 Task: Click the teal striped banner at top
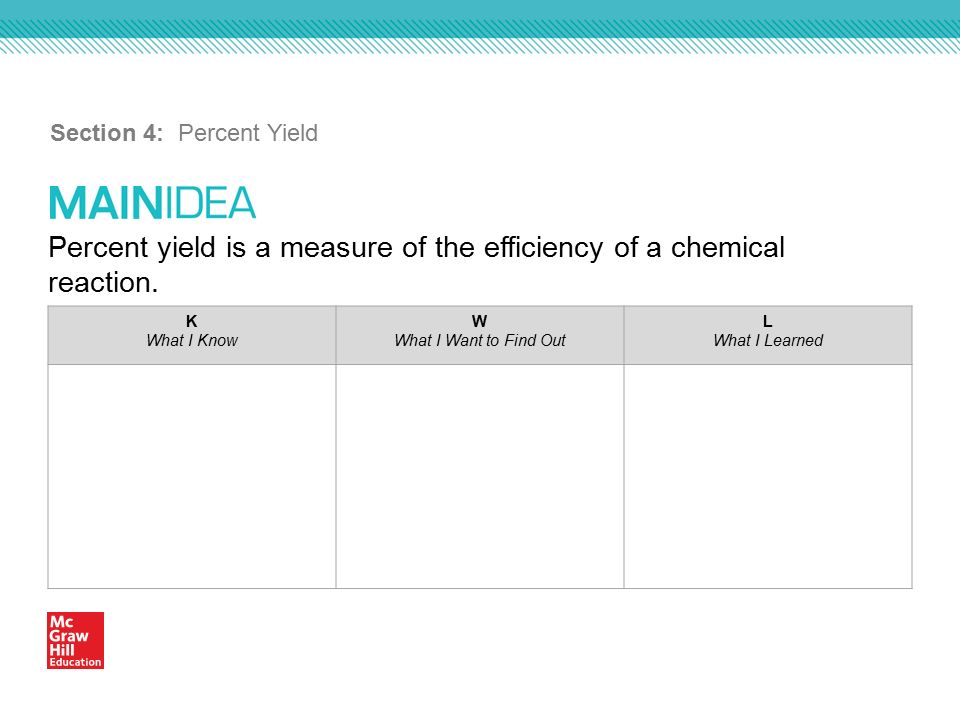pyautogui.click(x=480, y=28)
